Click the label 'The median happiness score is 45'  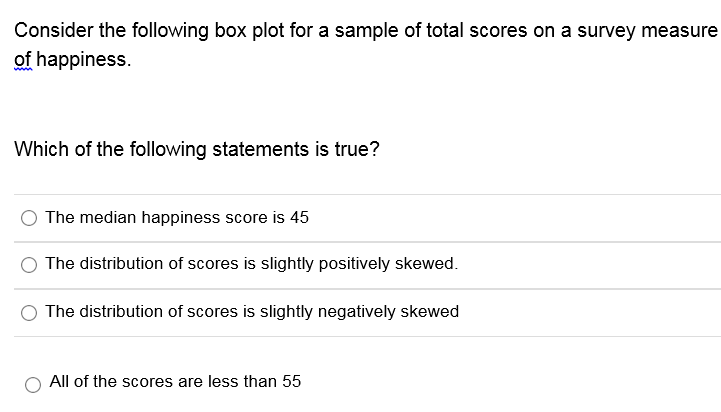coord(177,217)
